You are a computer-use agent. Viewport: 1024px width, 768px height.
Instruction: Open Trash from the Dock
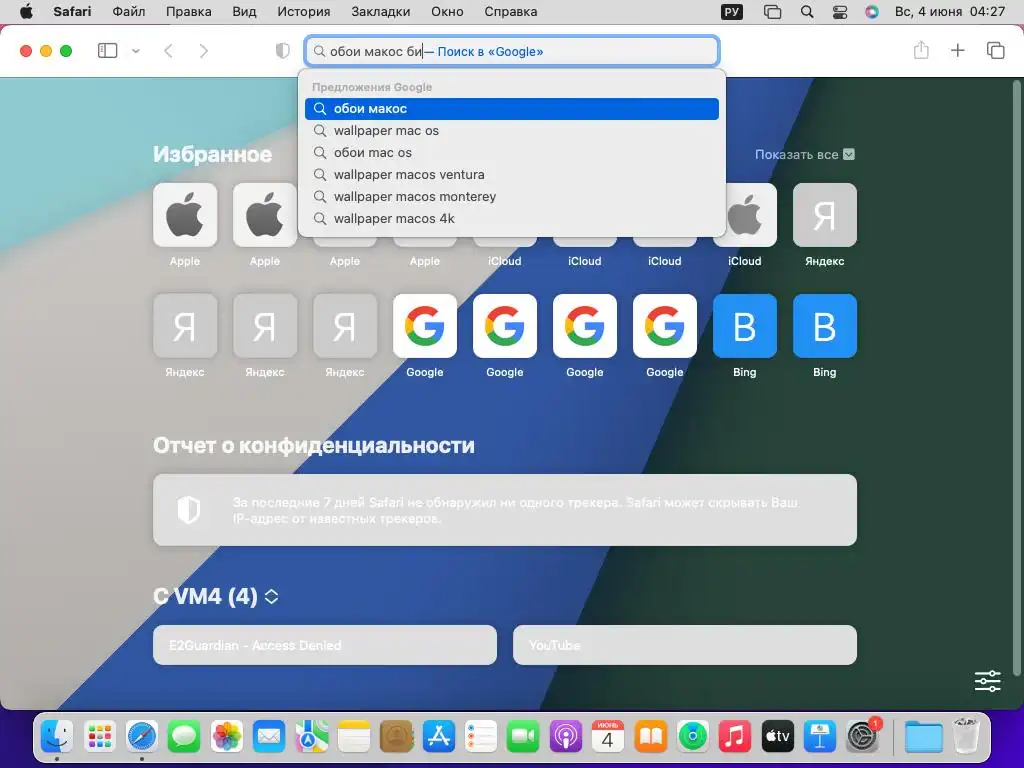click(x=966, y=736)
